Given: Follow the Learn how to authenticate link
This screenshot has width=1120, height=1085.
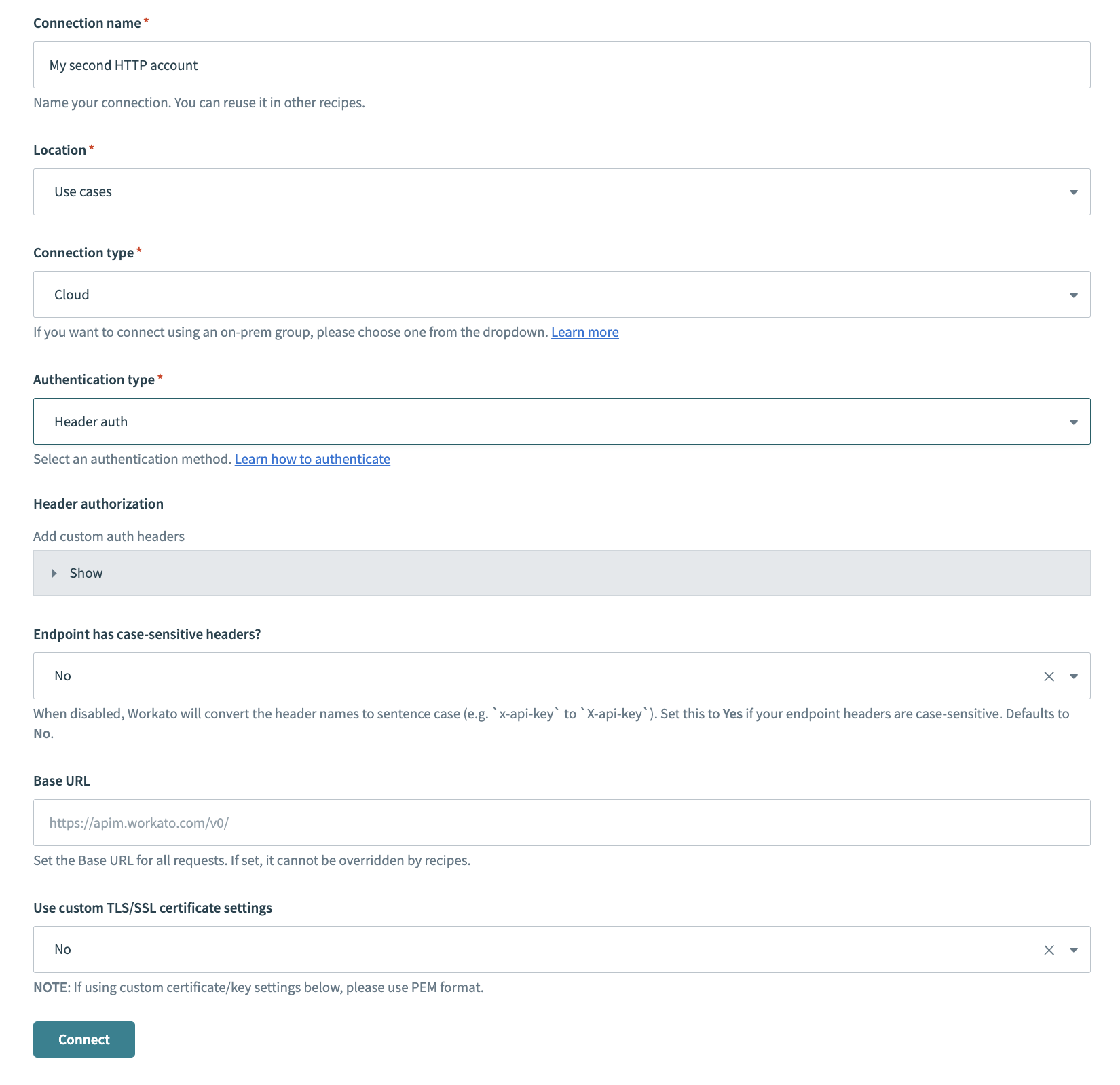Looking at the screenshot, I should pyautogui.click(x=312, y=459).
